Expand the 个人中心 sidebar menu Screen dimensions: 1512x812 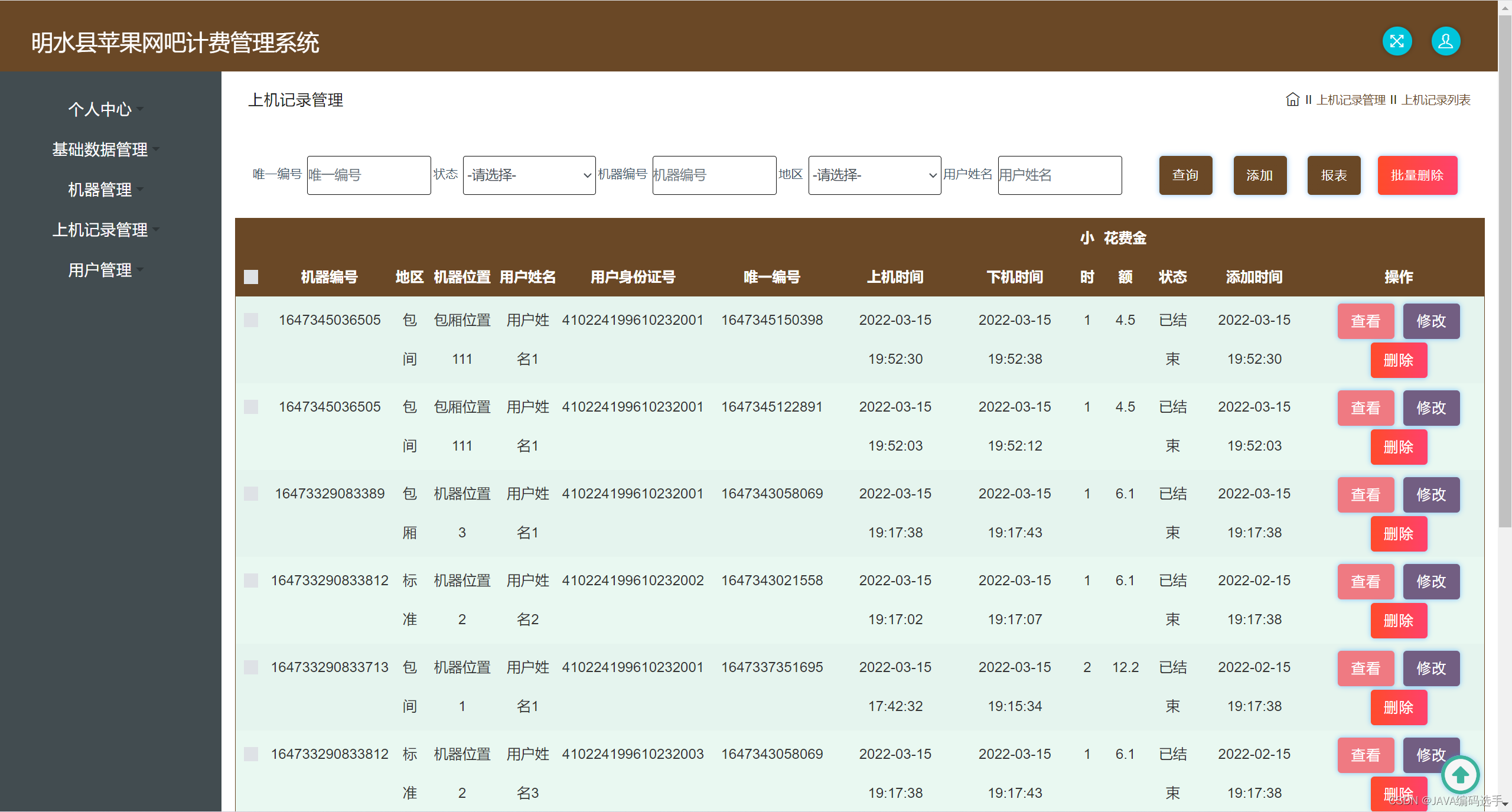[106, 109]
